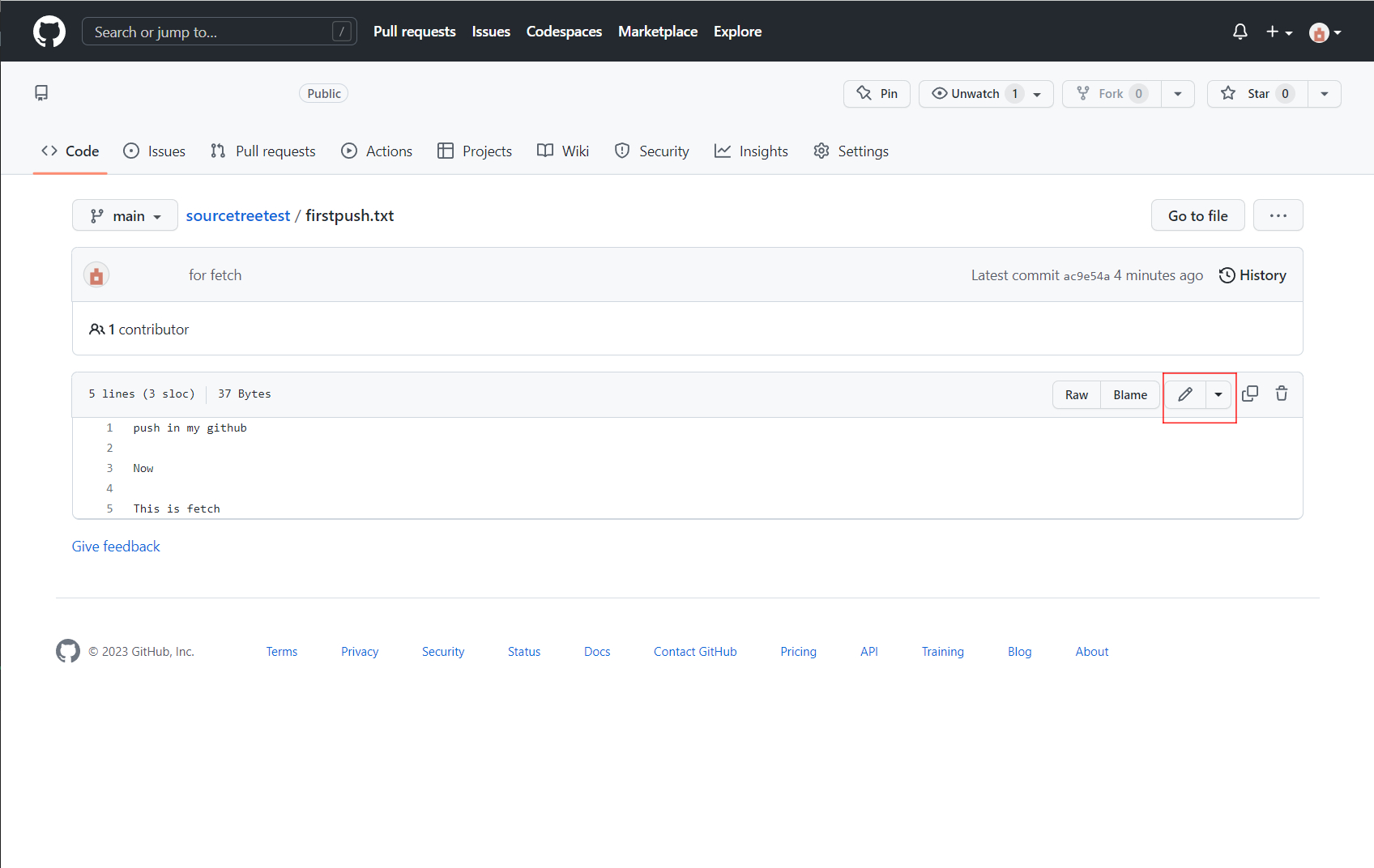Open the repository Pull requests tab

tap(262, 151)
